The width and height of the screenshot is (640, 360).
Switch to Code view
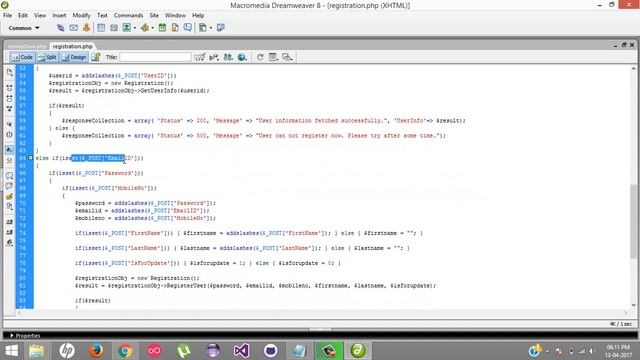22,57
